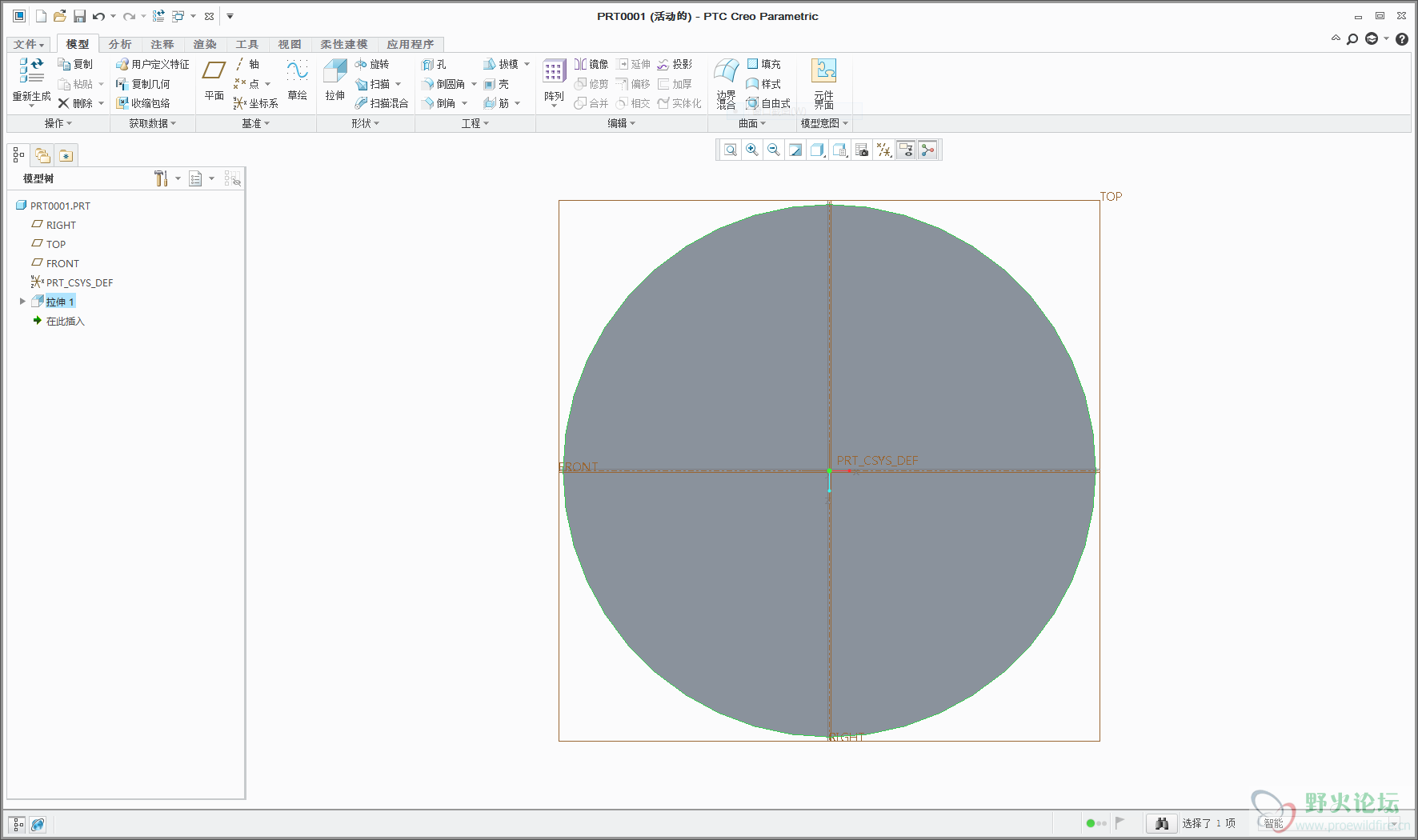
Task: Click the Favorites folder tab icon
Action: (x=66, y=155)
